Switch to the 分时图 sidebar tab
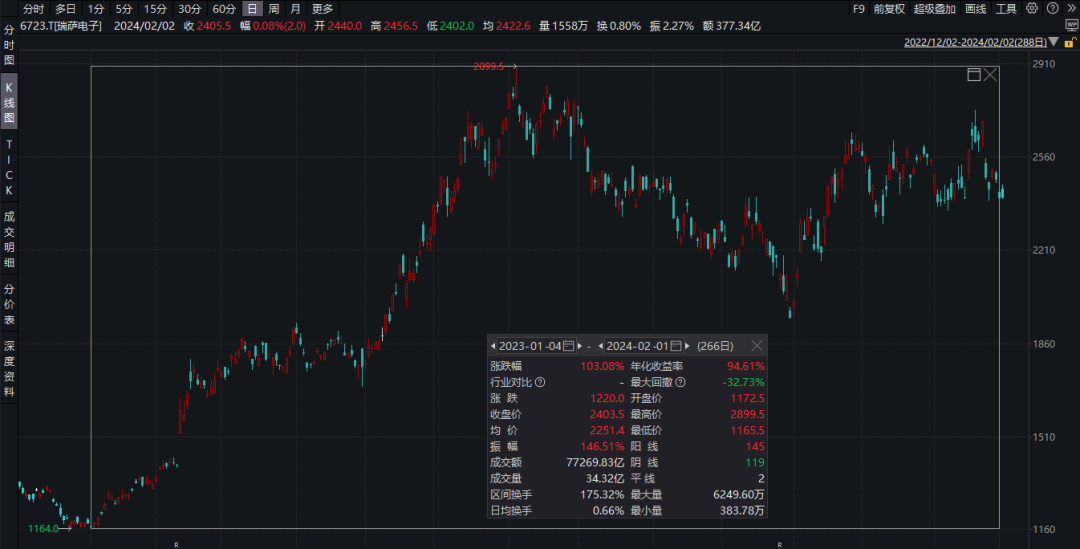Image resolution: width=1080 pixels, height=549 pixels. [x=9, y=47]
